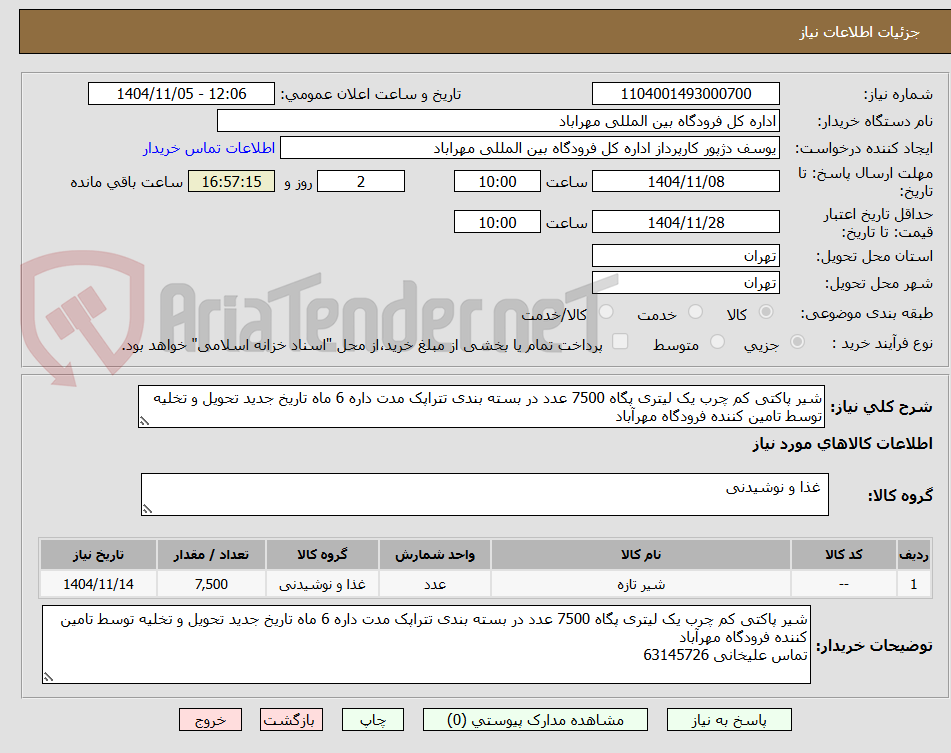The height and width of the screenshot is (753, 951).
Task: Open مشاهده مدارک پیوستی (0) attachments
Action: 535,720
